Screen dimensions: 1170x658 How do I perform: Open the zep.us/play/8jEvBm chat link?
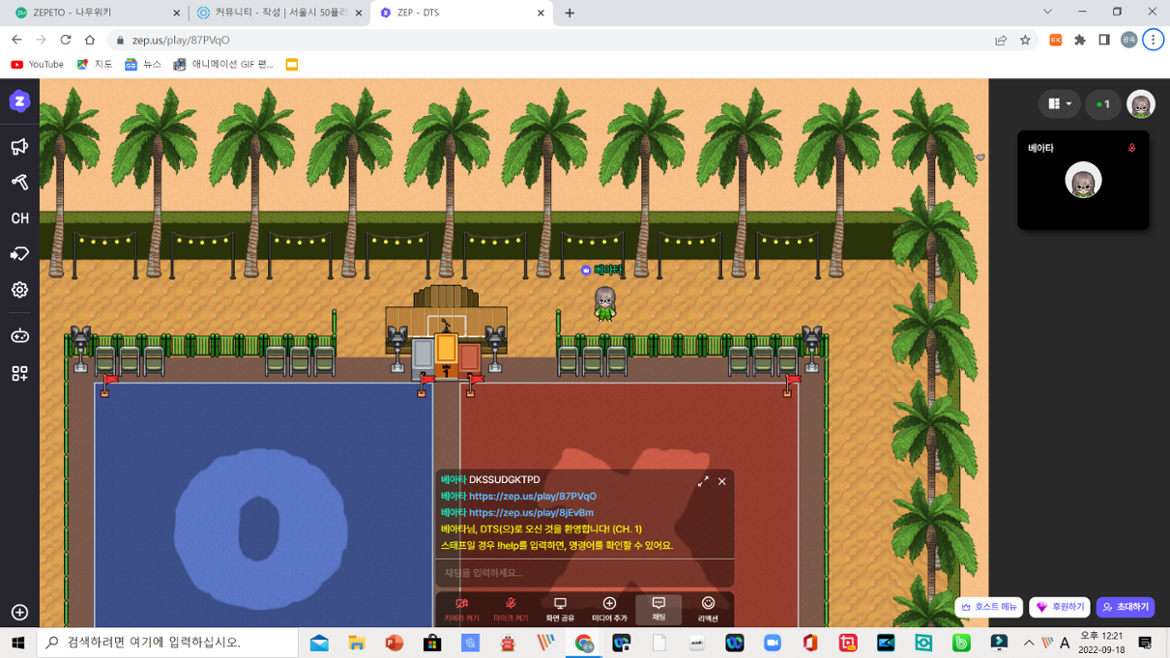[x=531, y=513]
